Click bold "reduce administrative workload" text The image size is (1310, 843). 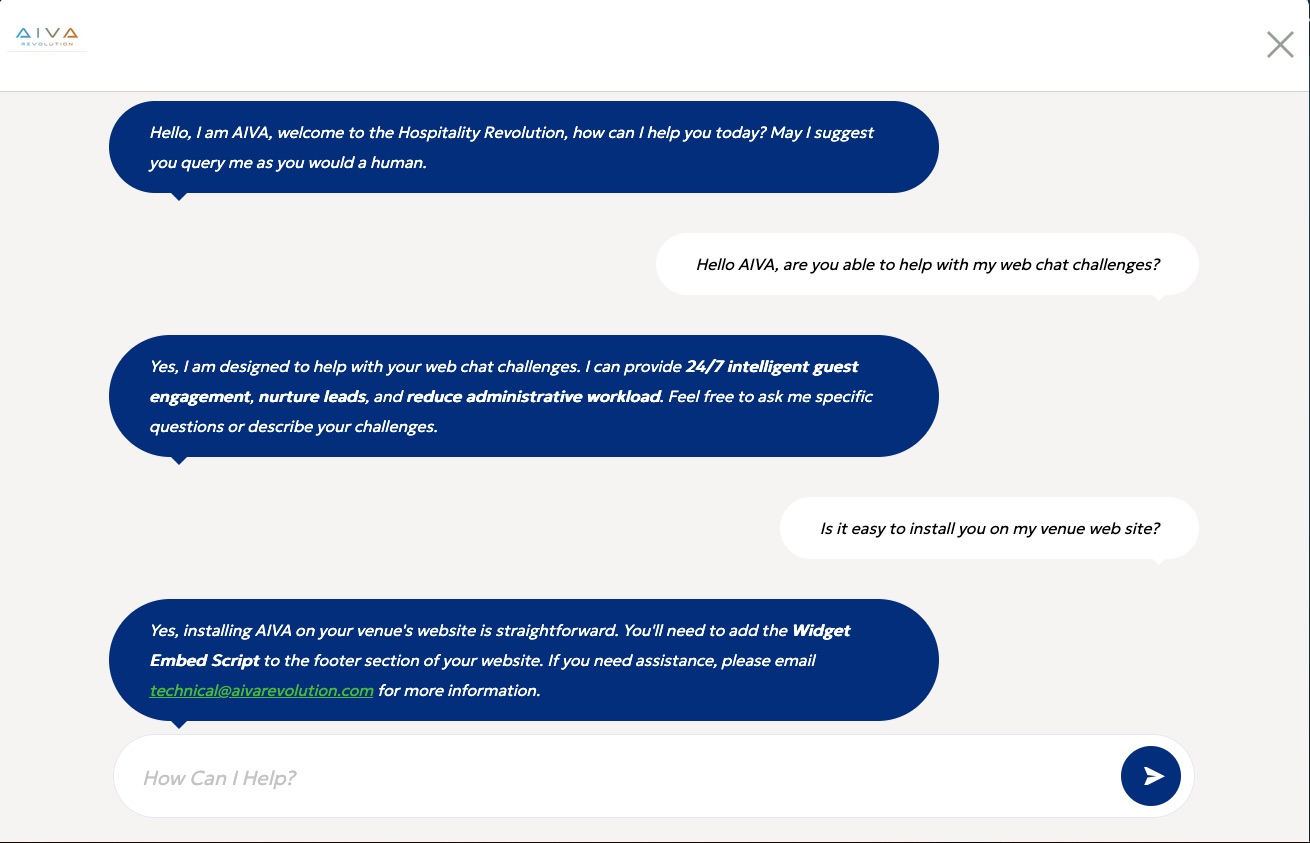pos(534,397)
